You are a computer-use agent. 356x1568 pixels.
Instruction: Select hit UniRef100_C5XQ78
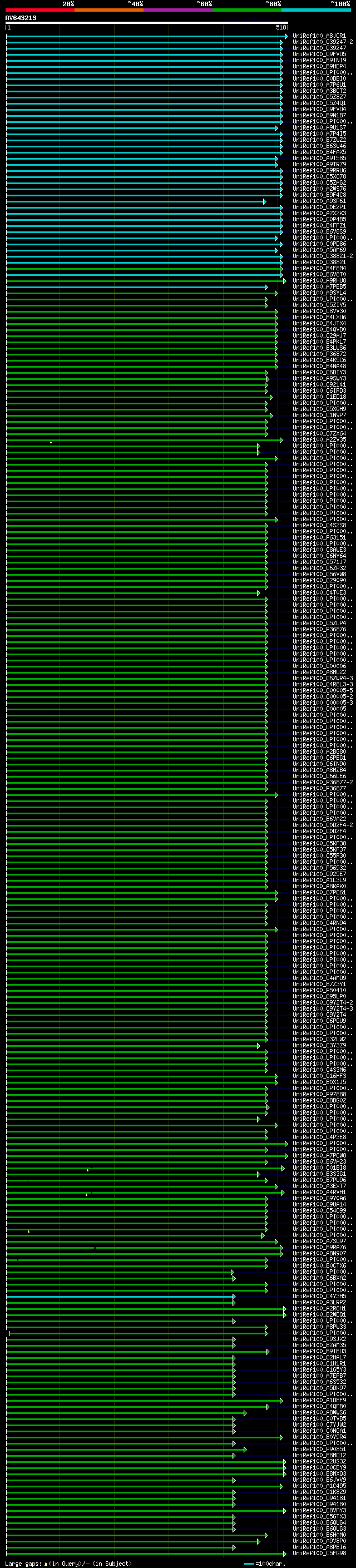[x=319, y=176]
